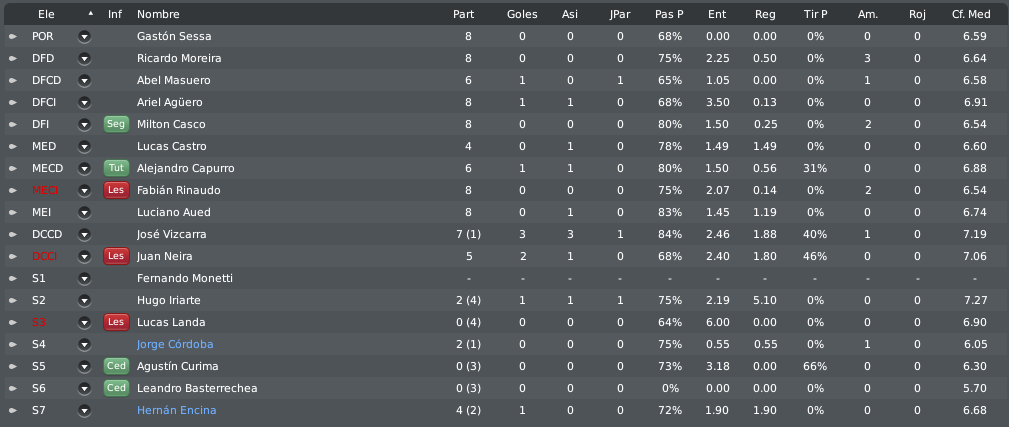Expand the DCCD position dropdown for José Vizcarra
Screen dimensions: 1009x427
(x=84, y=235)
